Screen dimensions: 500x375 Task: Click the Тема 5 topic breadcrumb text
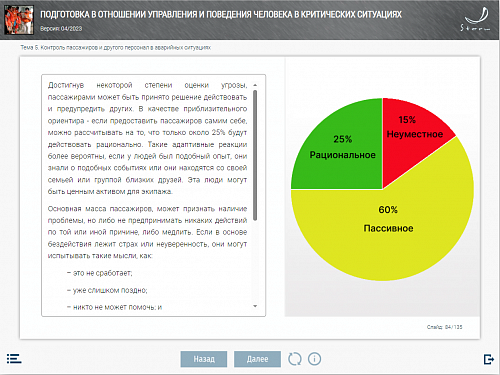click(x=116, y=48)
